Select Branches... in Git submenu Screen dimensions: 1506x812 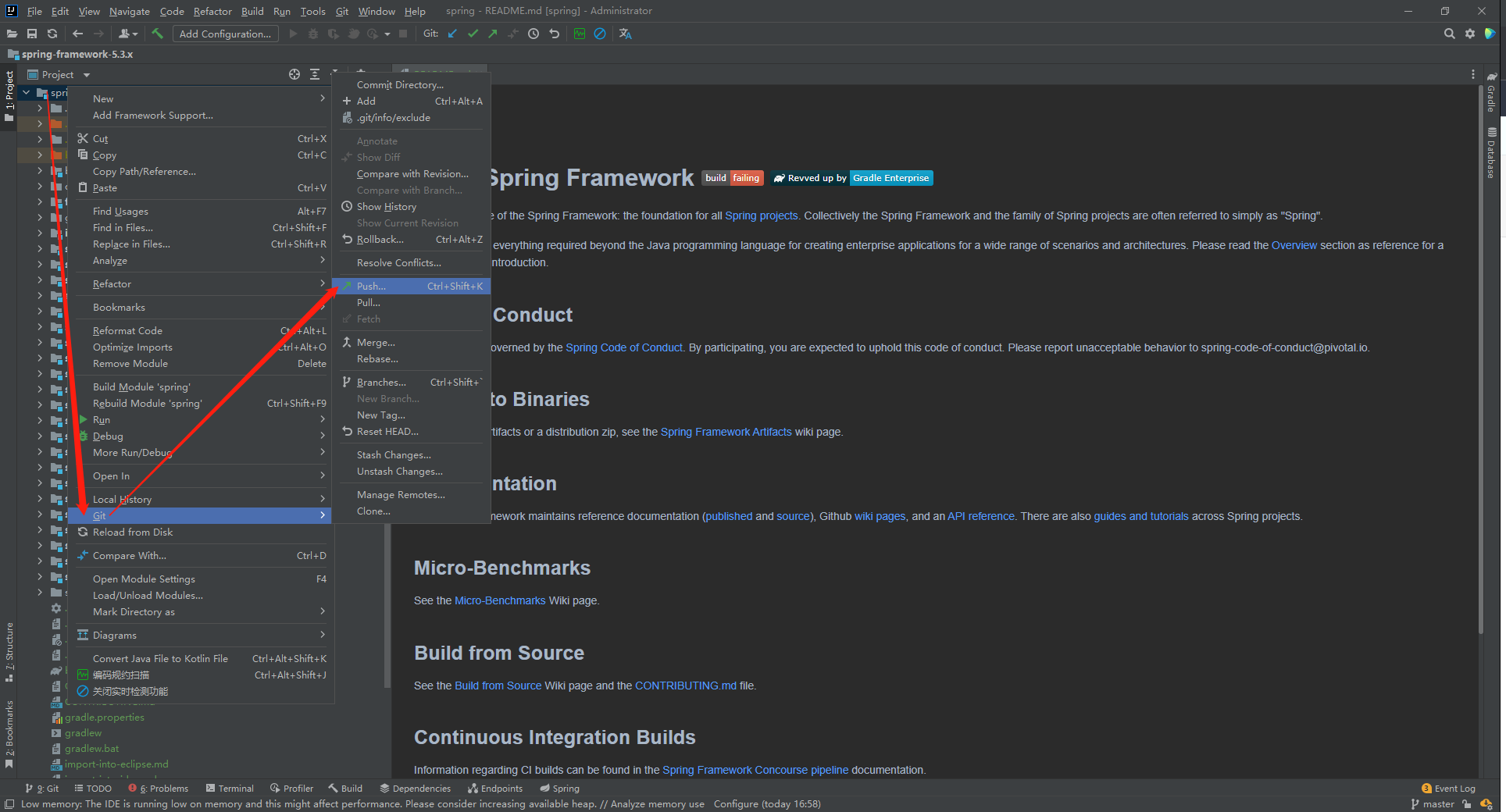click(x=411, y=382)
